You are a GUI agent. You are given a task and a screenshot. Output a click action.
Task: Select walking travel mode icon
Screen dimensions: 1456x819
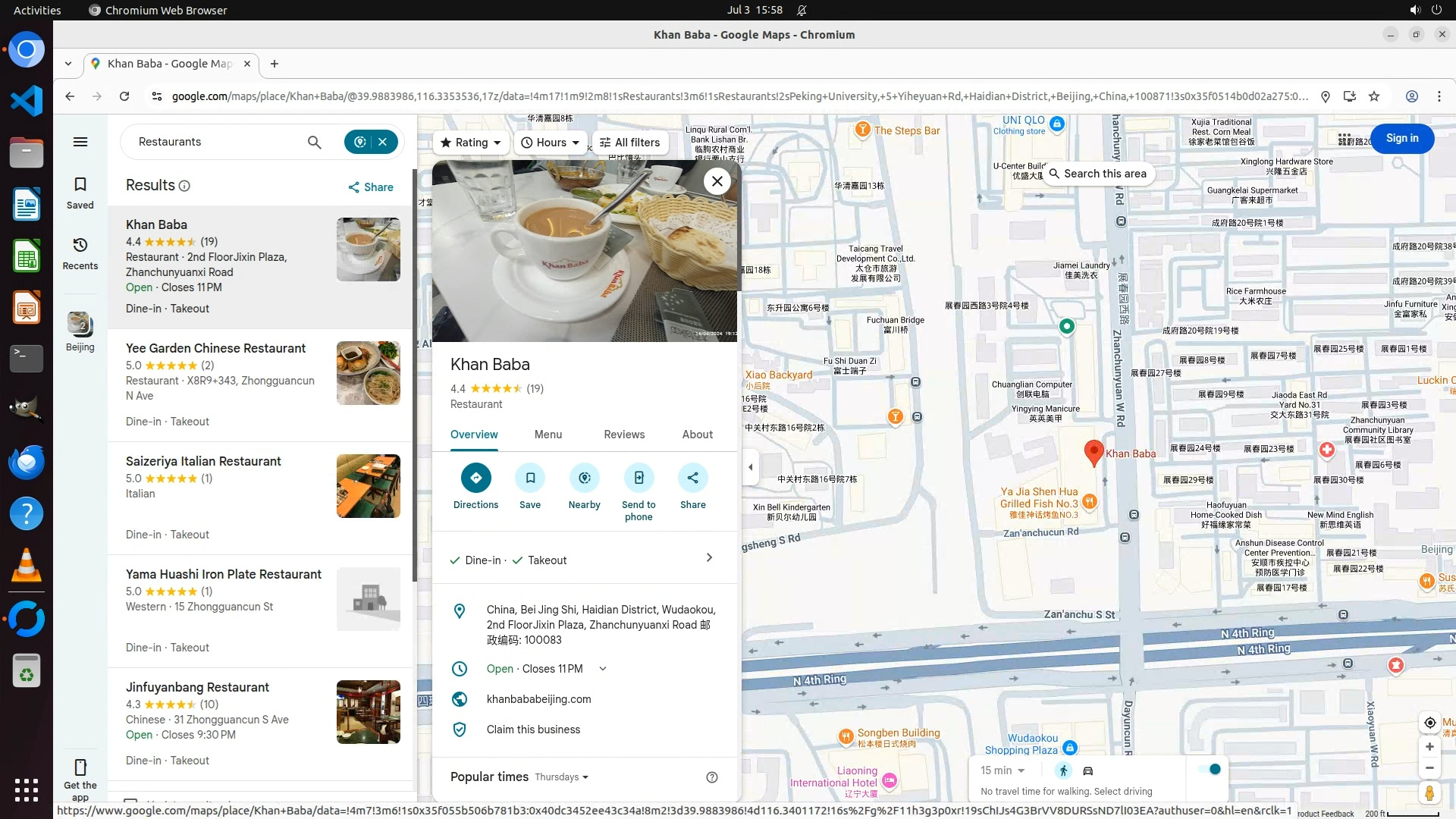[1063, 770]
